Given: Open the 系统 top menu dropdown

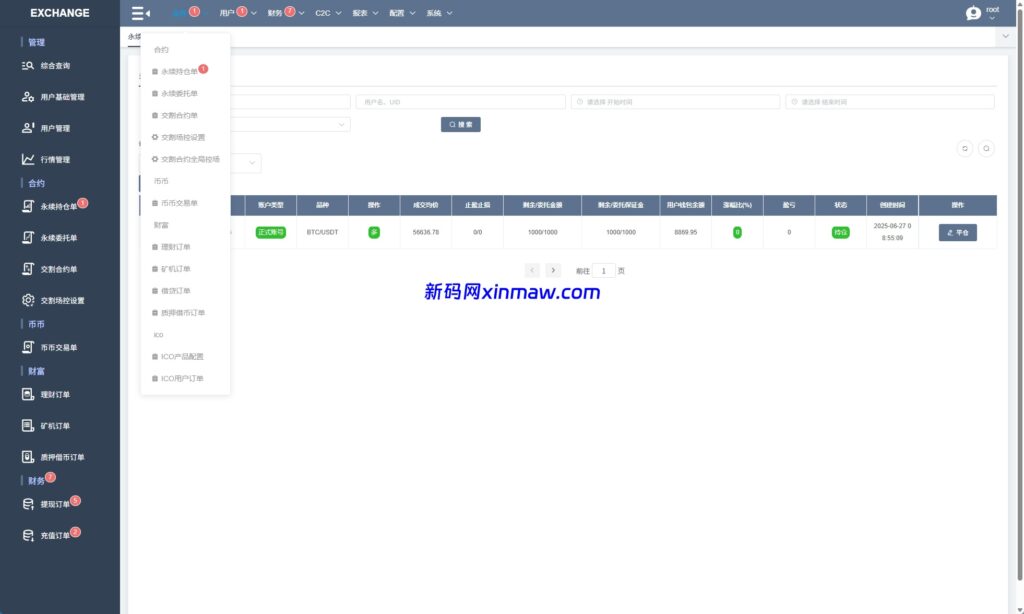Looking at the screenshot, I should (x=439, y=13).
